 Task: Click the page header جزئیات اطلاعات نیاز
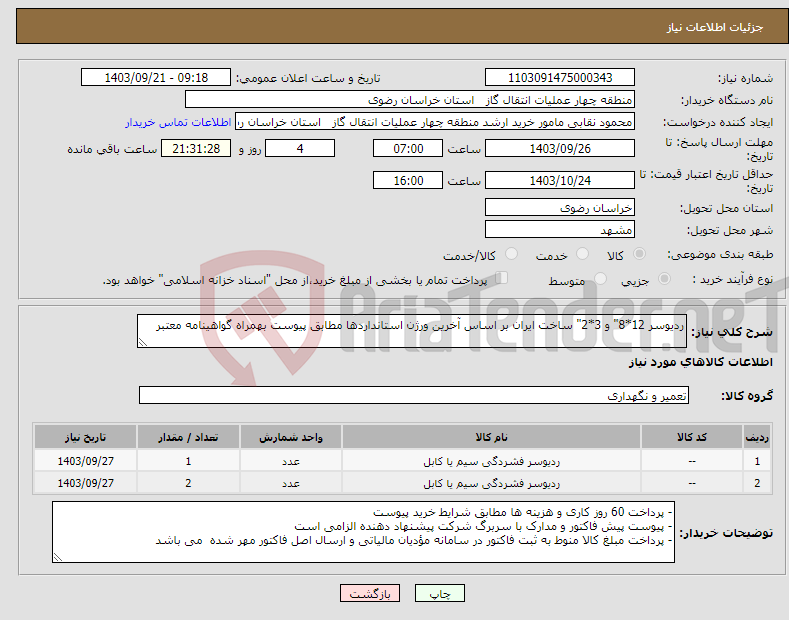click(x=715, y=27)
